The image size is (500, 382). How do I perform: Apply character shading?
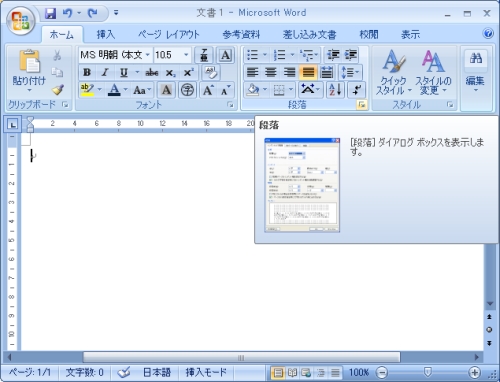pyautogui.click(x=166, y=90)
